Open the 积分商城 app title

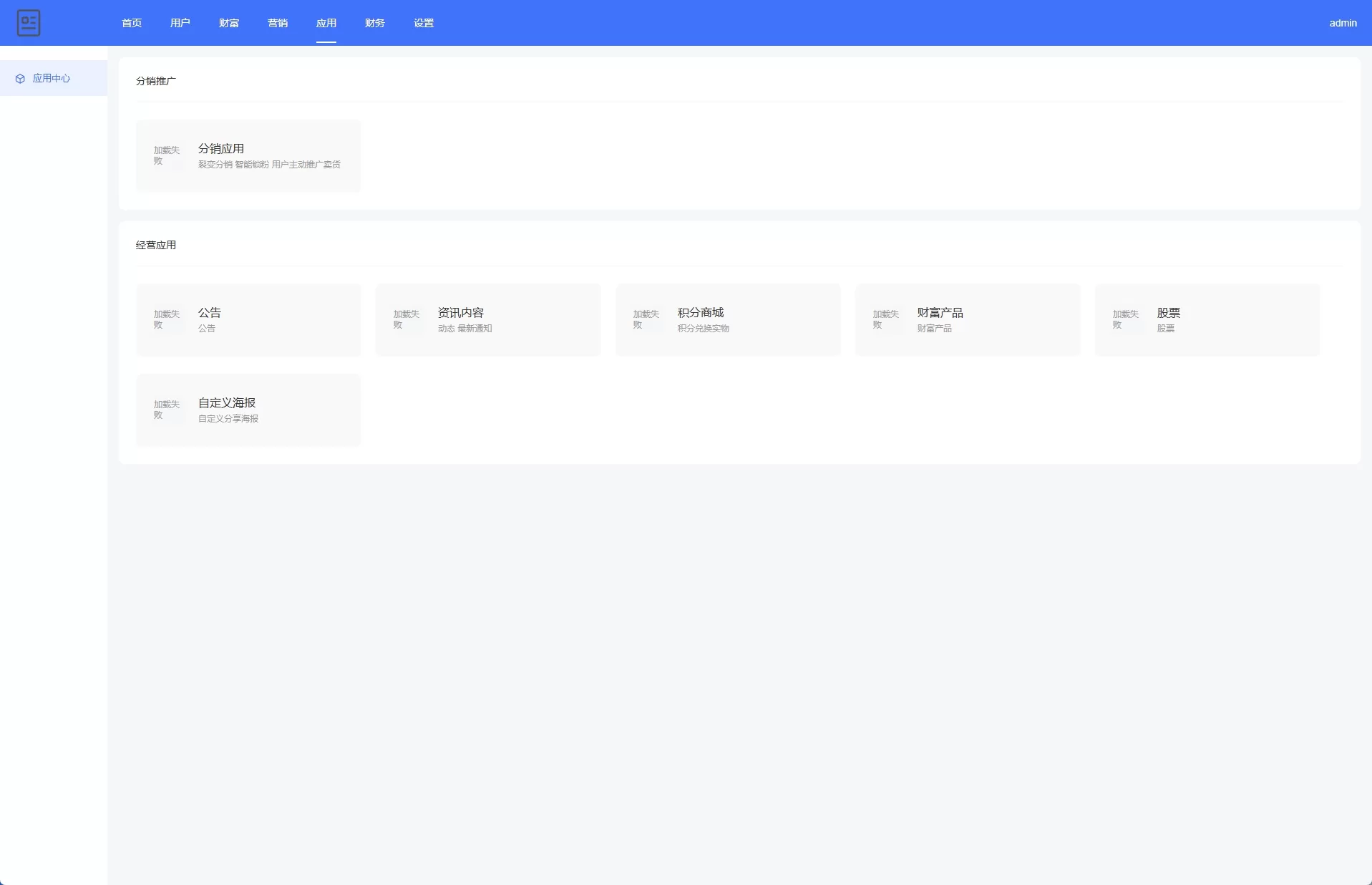click(701, 312)
